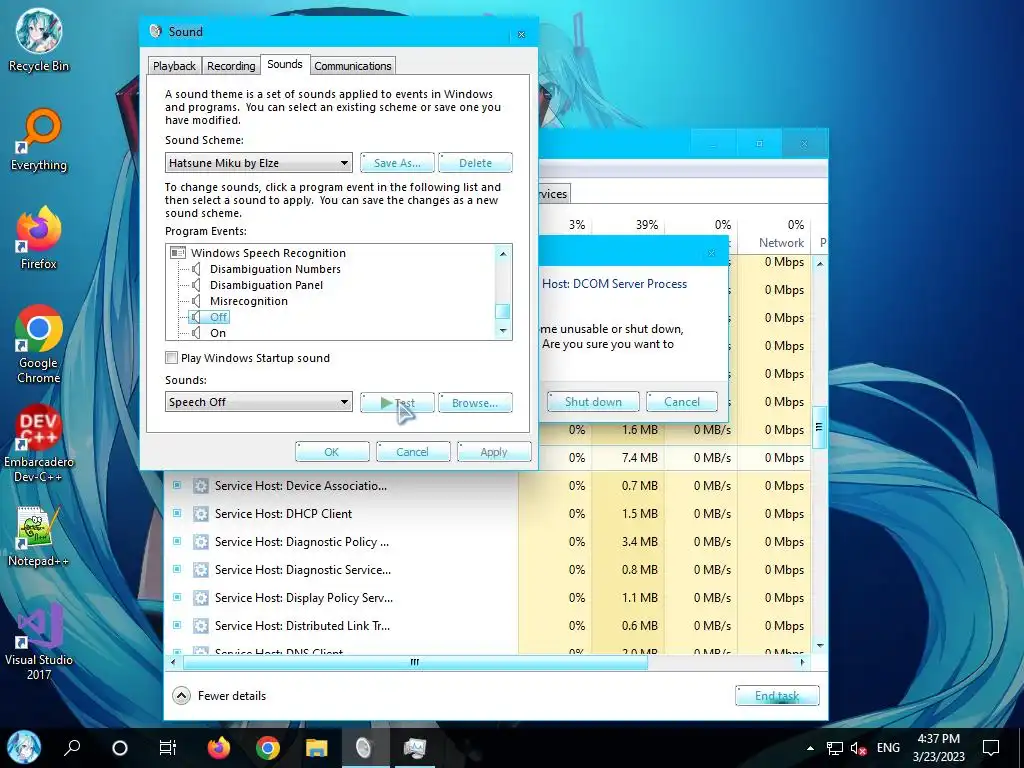The height and width of the screenshot is (768, 1024).
Task: Switch to the Communications tab
Action: (353, 66)
